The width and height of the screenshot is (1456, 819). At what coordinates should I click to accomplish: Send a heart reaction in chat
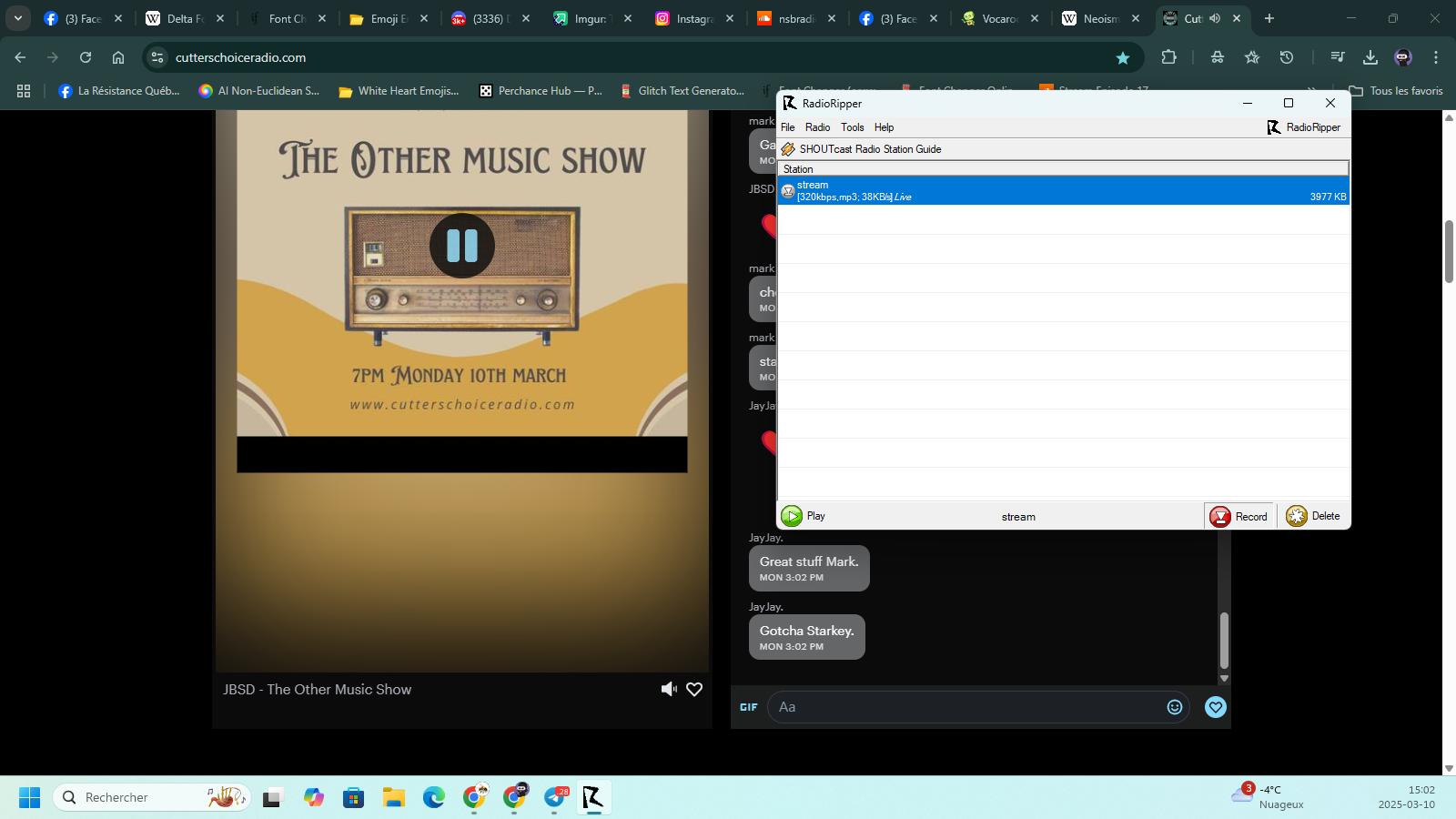pos(1216,707)
